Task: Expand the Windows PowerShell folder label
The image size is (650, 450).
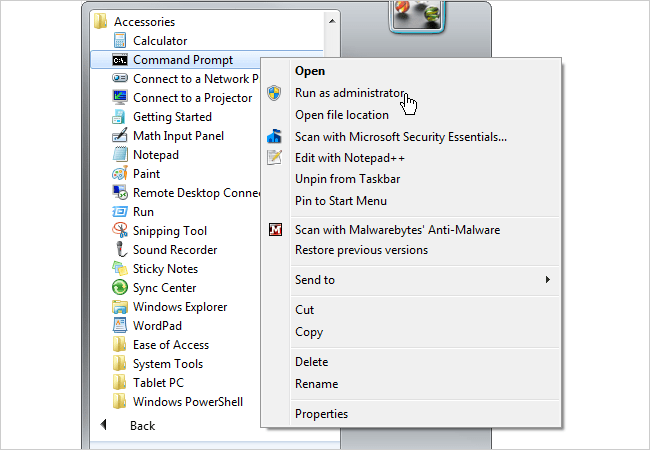Action: [x=188, y=402]
